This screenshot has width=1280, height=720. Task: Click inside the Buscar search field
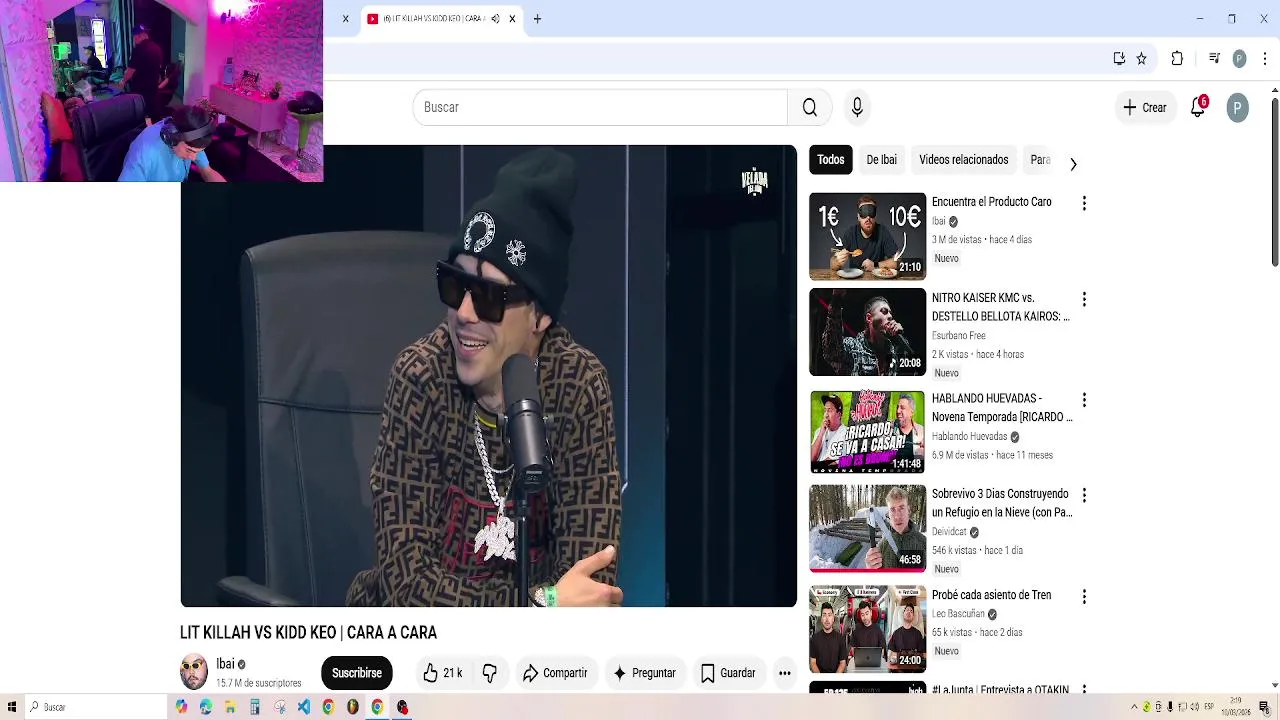coord(600,107)
